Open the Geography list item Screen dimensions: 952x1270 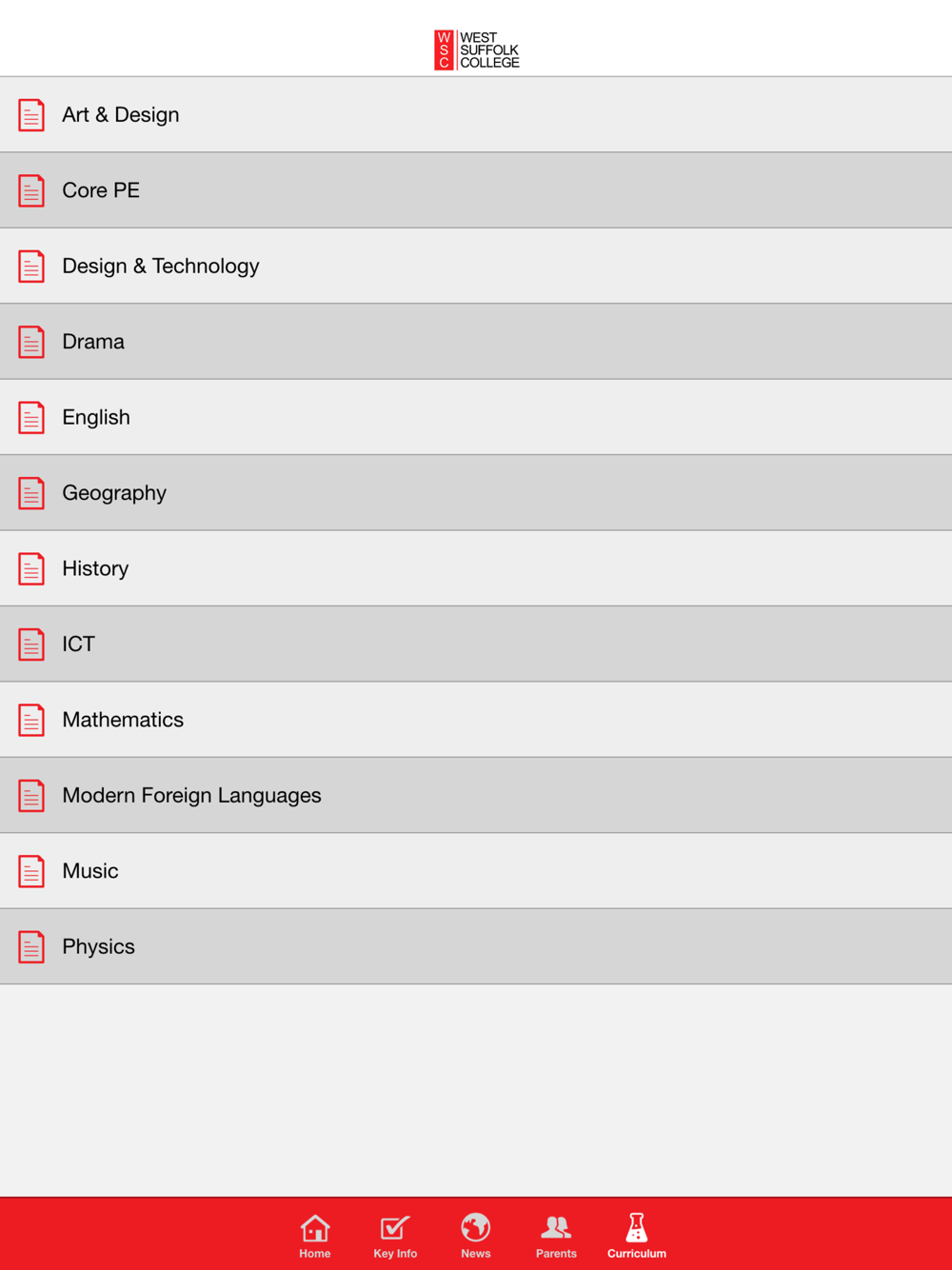(476, 493)
